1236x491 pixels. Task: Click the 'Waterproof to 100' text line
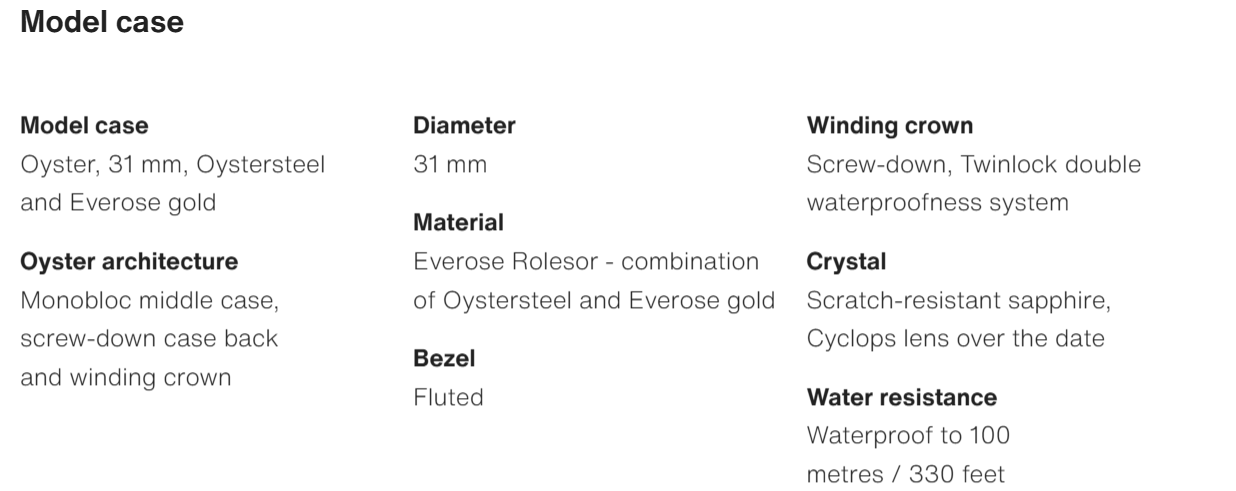(908, 436)
